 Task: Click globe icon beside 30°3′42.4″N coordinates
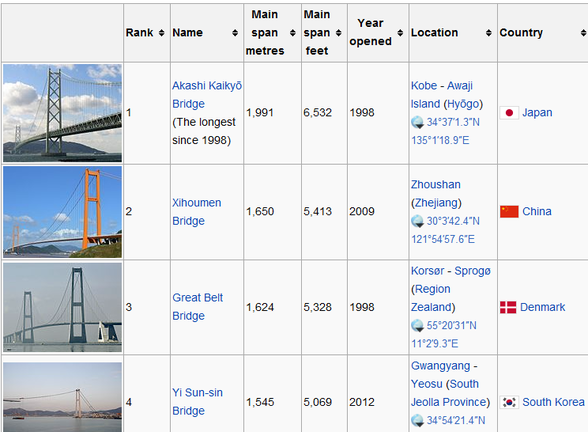click(x=417, y=221)
